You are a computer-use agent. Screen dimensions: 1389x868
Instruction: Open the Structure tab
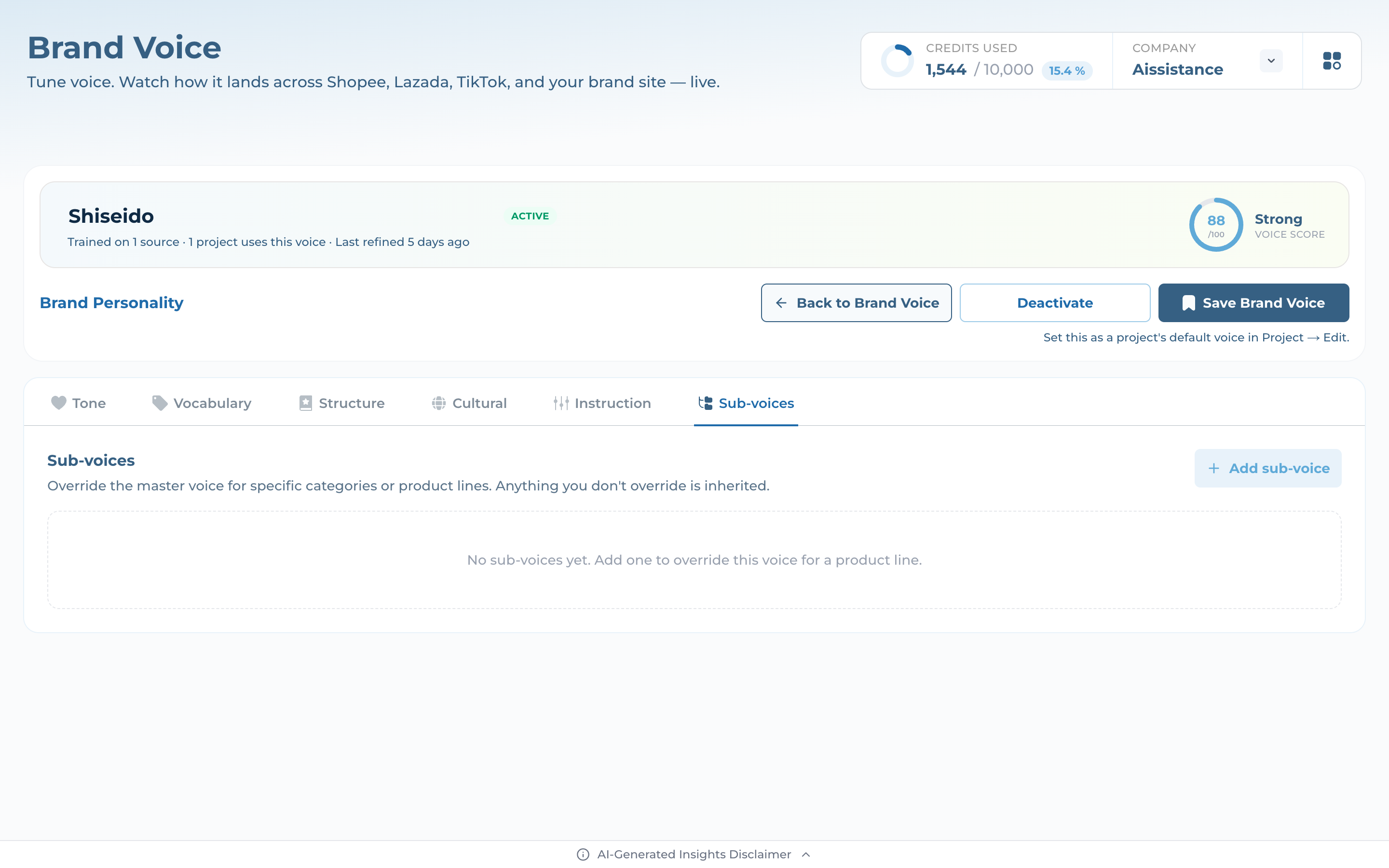[341, 403]
